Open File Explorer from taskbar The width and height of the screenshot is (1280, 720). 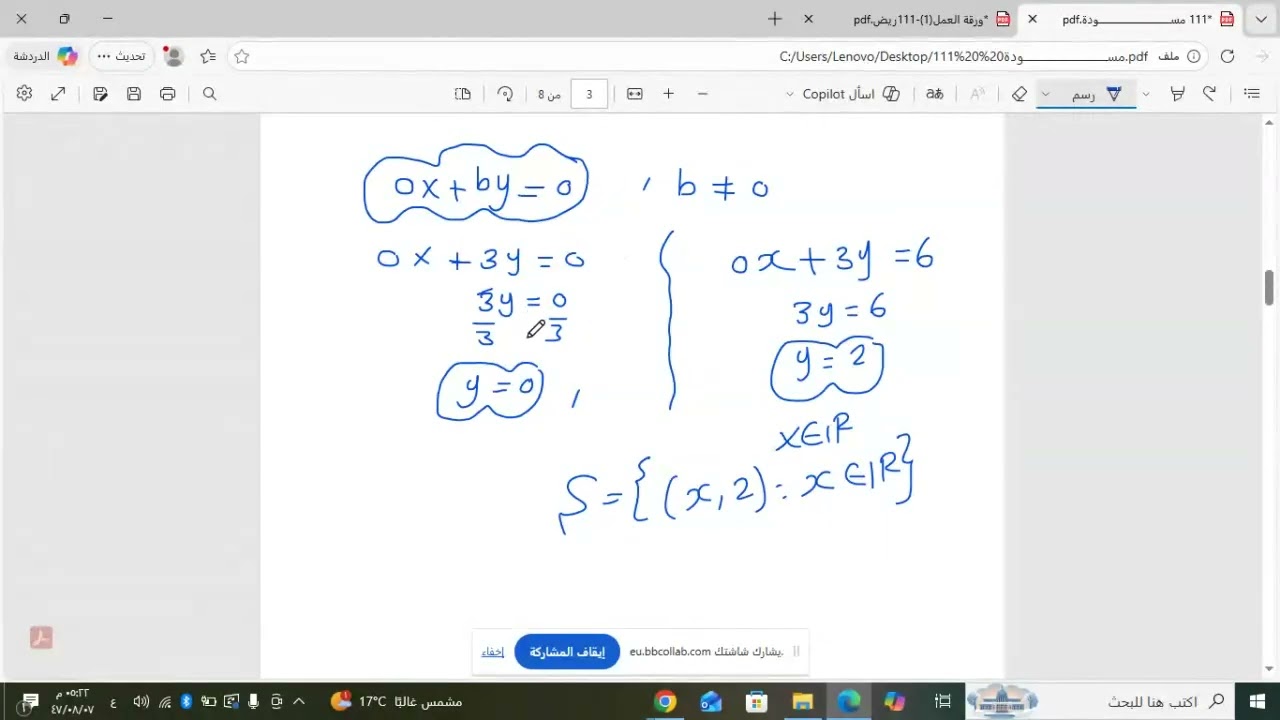(803, 701)
